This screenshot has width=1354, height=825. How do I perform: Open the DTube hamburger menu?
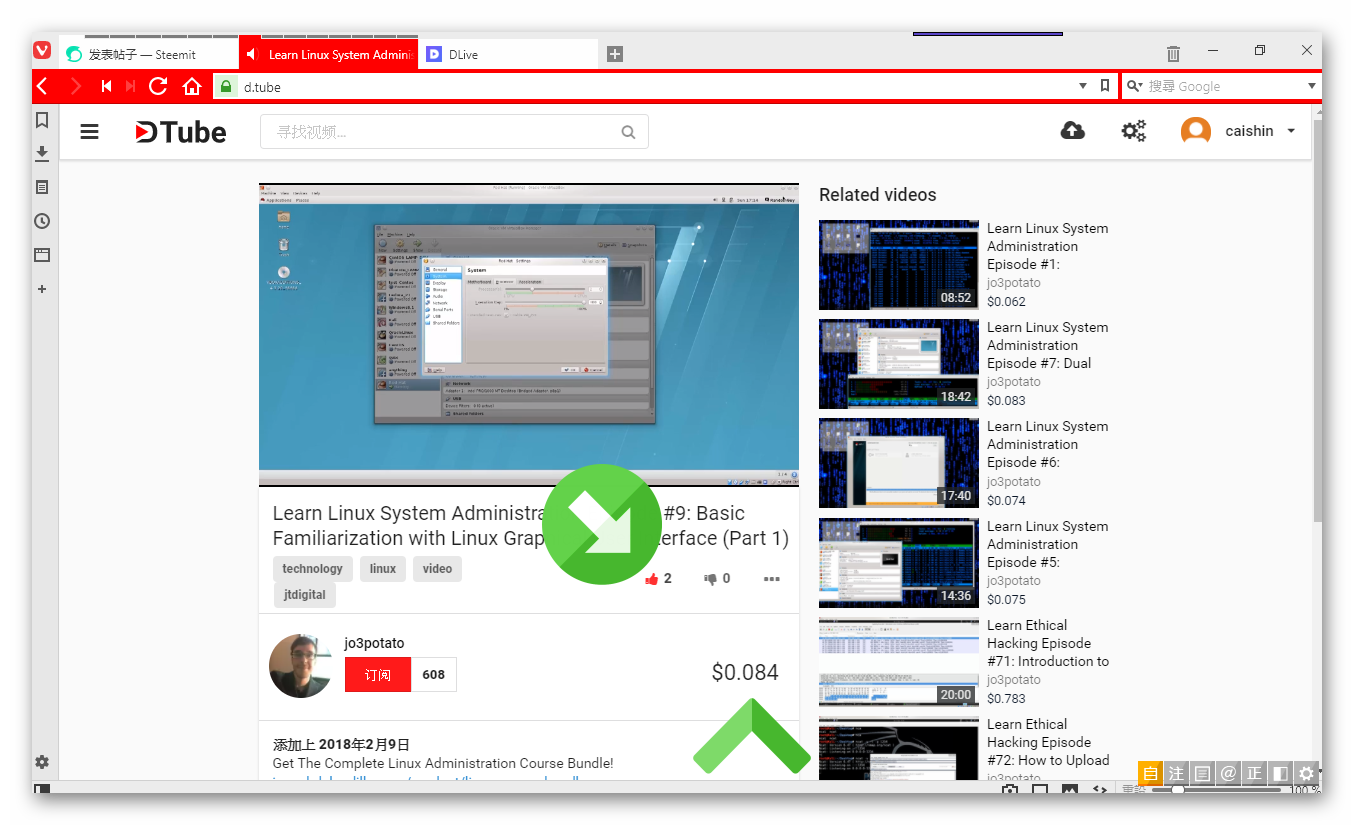[90, 131]
